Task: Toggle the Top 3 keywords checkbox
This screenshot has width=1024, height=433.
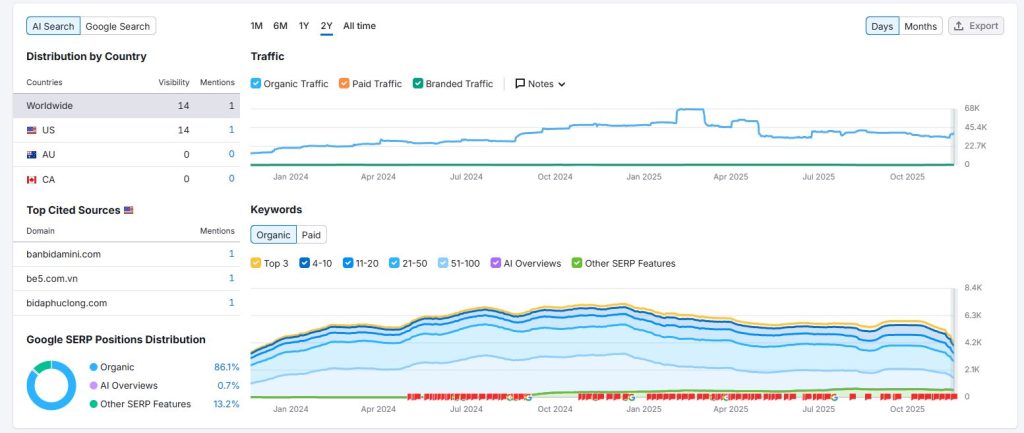Action: pyautogui.click(x=256, y=263)
